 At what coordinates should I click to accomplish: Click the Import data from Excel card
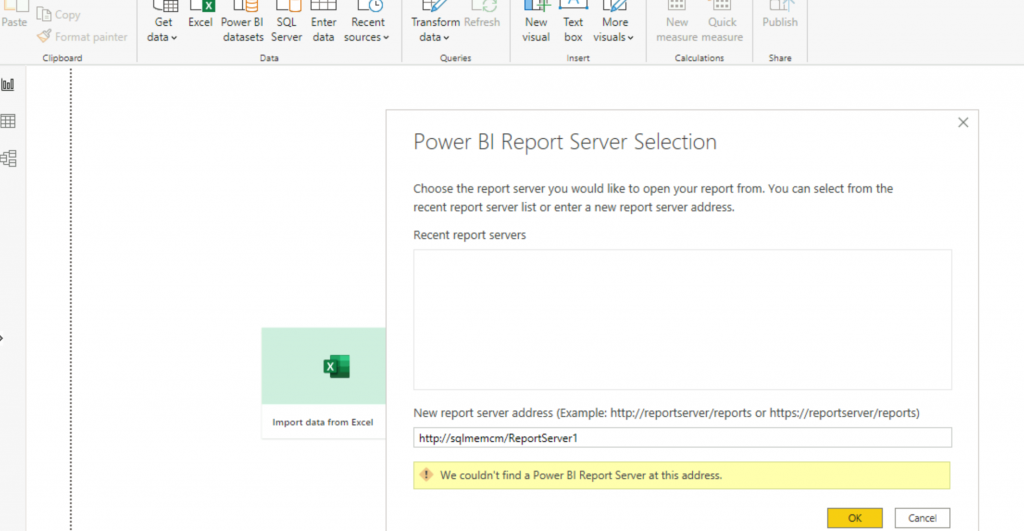point(323,383)
